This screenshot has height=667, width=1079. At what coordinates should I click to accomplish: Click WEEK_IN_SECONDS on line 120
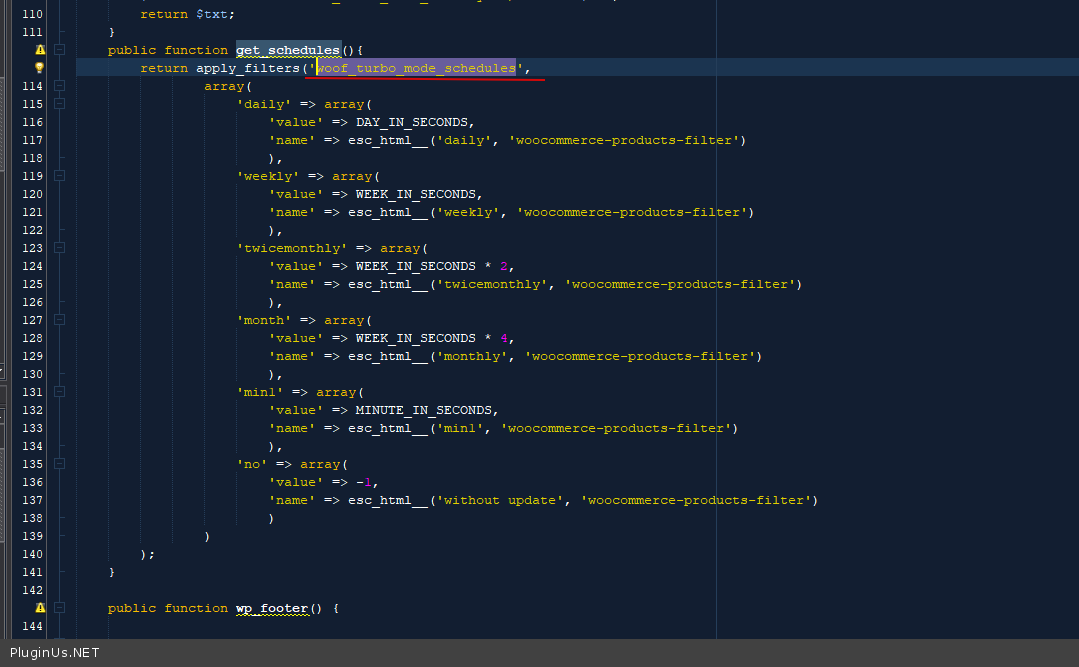pyautogui.click(x=416, y=194)
